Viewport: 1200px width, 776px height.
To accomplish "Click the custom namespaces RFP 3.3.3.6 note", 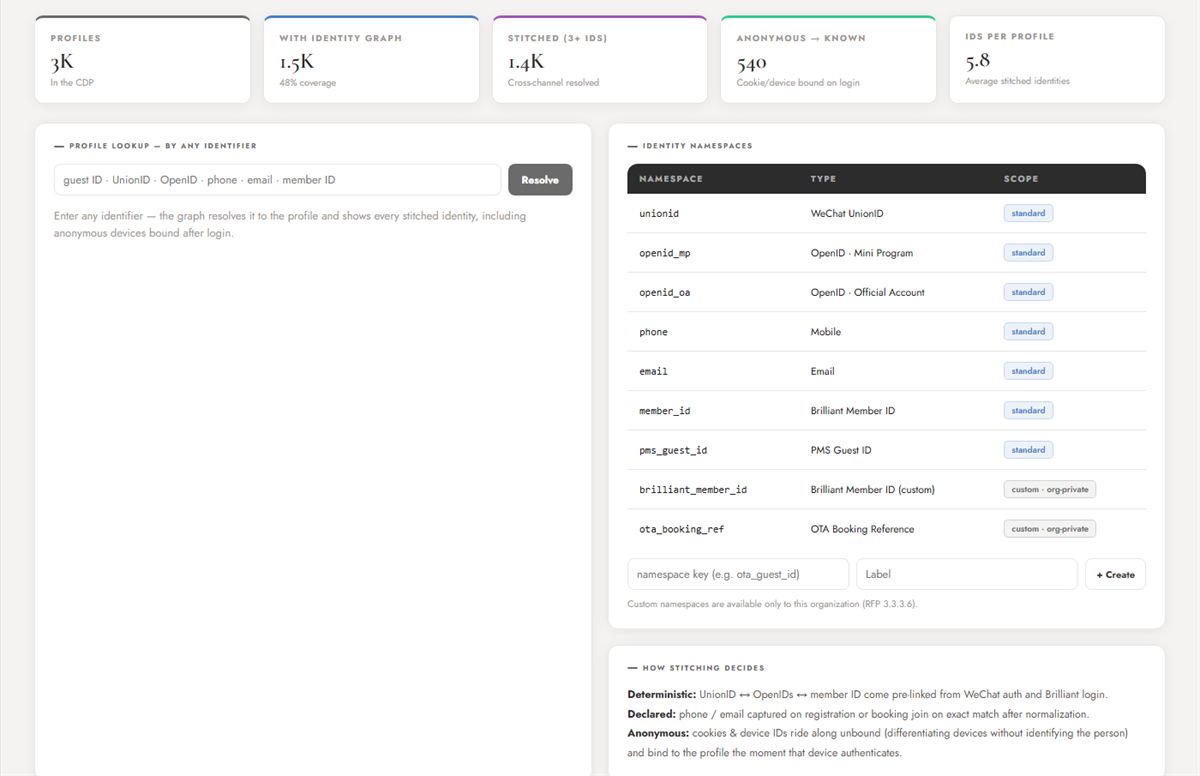I will [x=772, y=604].
